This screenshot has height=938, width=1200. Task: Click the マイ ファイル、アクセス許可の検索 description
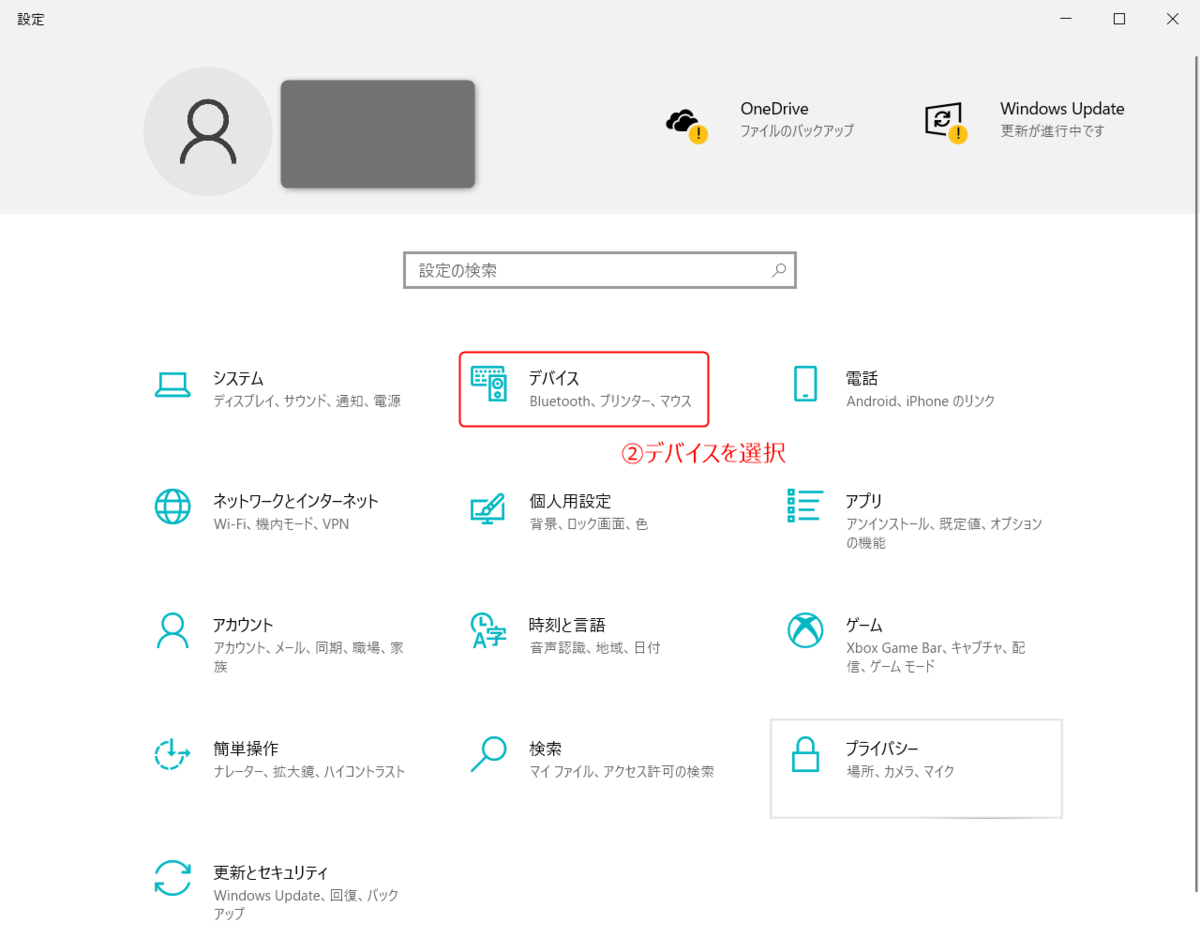(622, 771)
